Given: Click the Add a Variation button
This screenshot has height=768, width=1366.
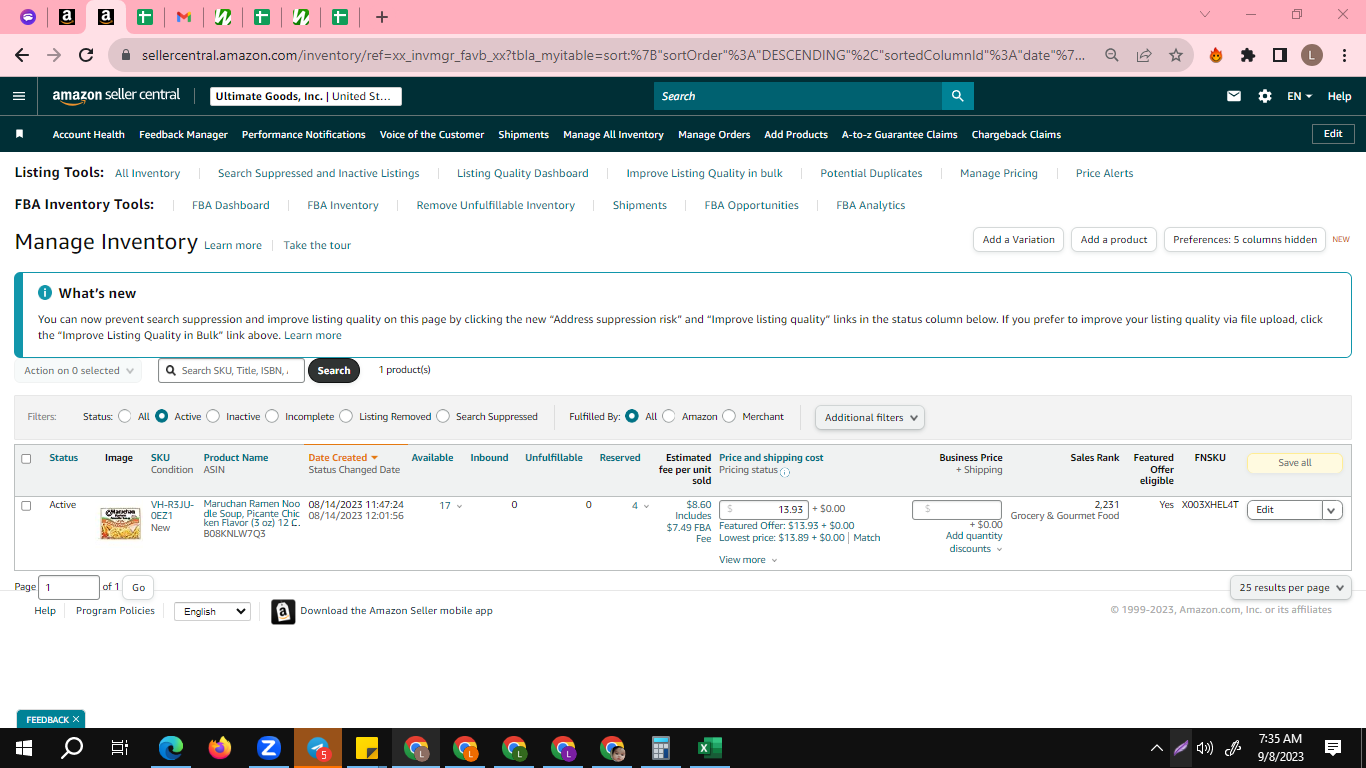Looking at the screenshot, I should (1018, 240).
